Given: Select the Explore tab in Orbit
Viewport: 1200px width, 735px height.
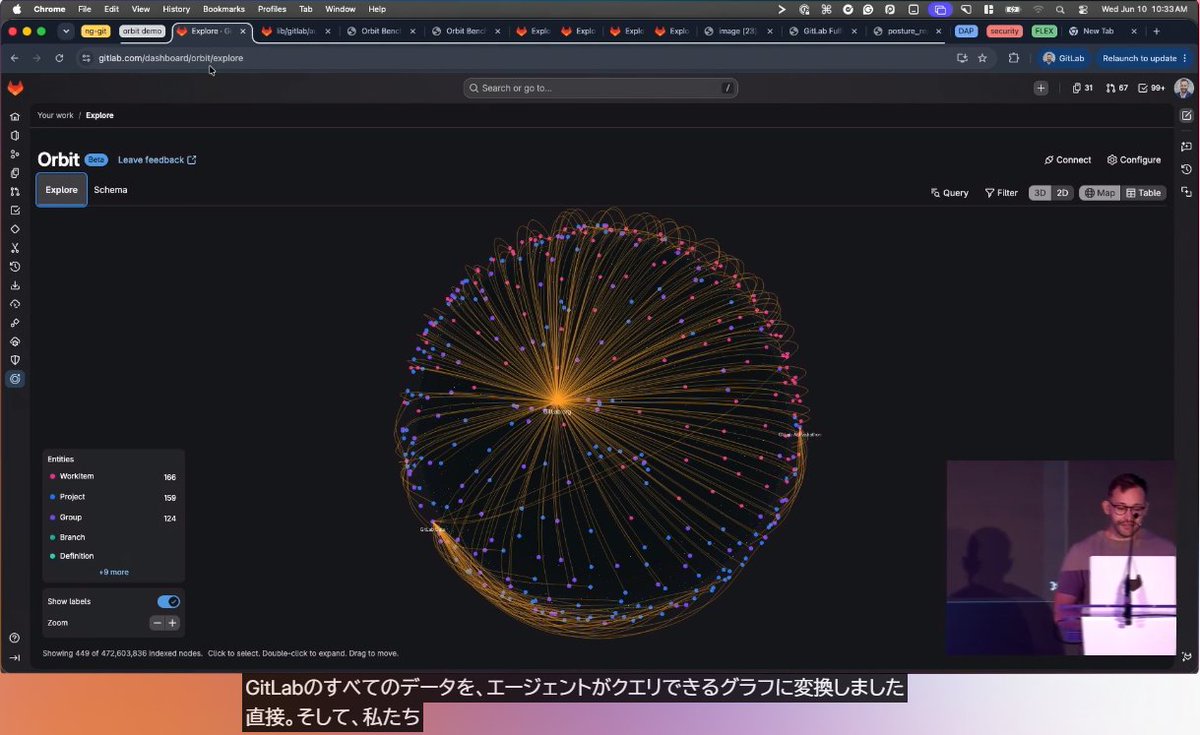Looking at the screenshot, I should (61, 190).
